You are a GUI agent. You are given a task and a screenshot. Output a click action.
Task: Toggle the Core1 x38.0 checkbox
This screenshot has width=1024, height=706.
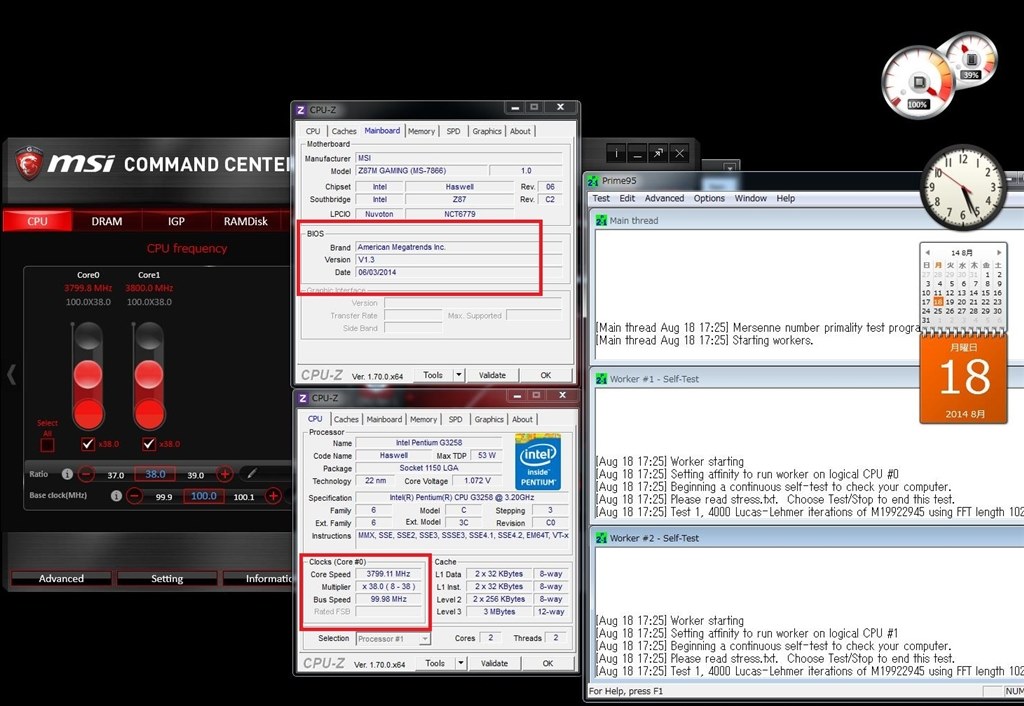[149, 445]
